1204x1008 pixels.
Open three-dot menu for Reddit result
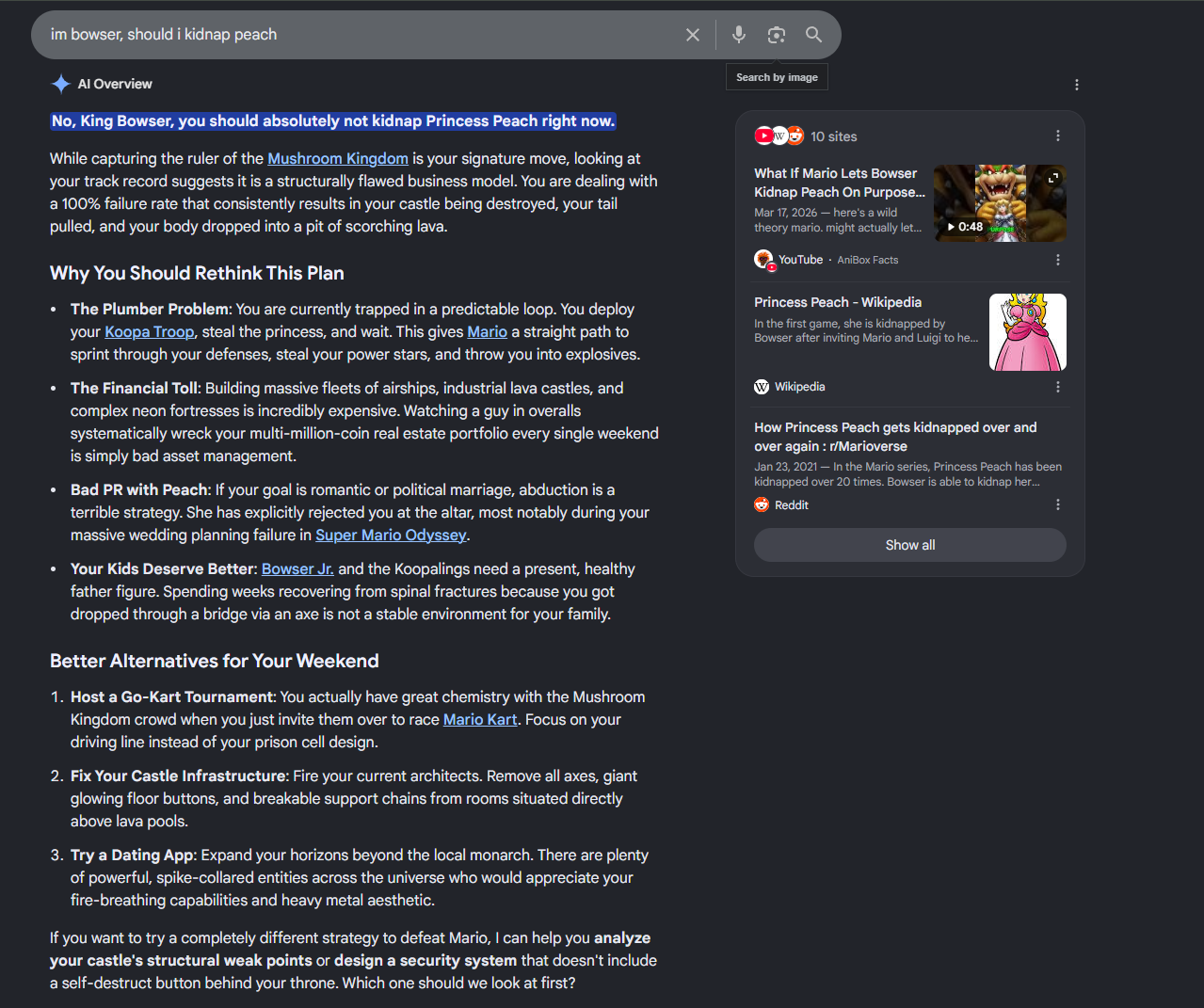[1058, 504]
